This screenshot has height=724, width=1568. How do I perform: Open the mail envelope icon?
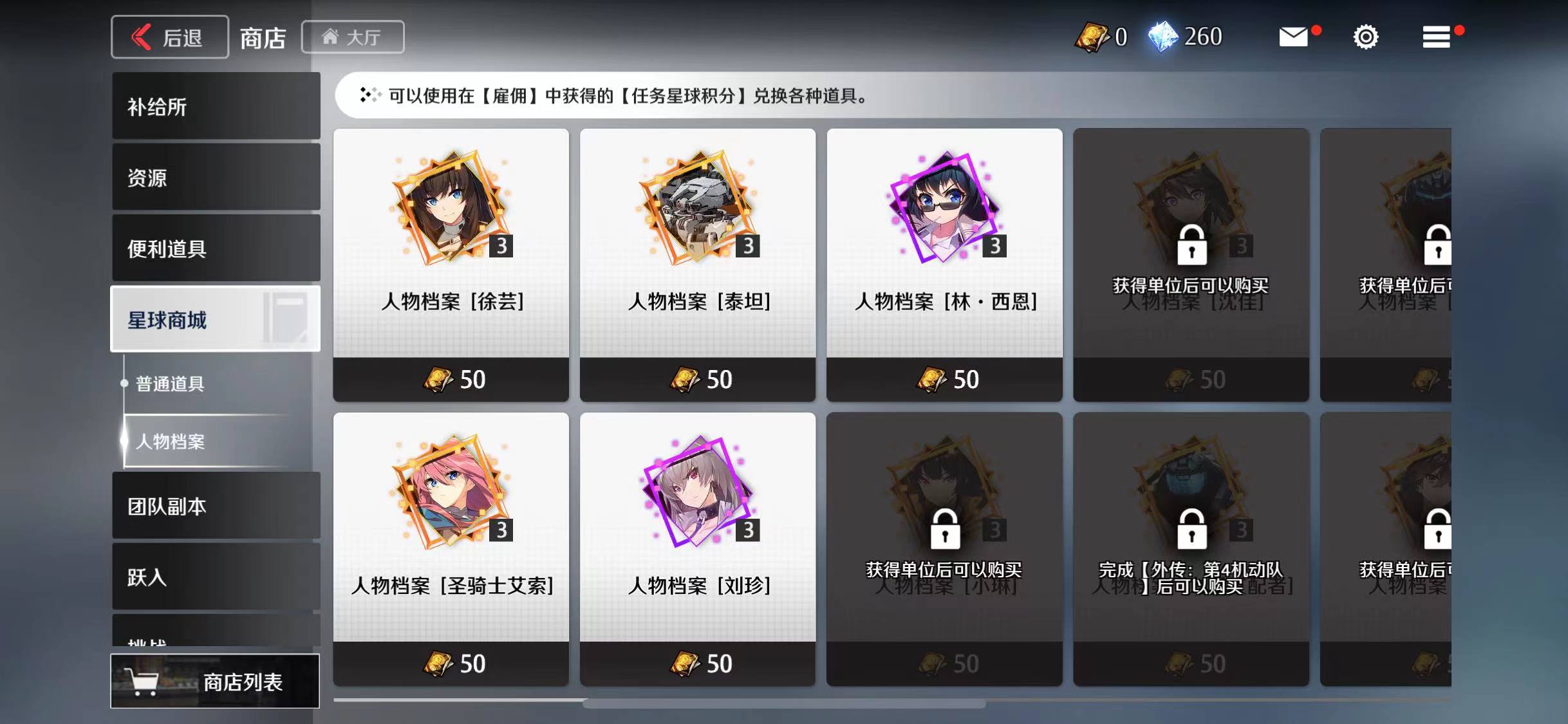tap(1293, 37)
